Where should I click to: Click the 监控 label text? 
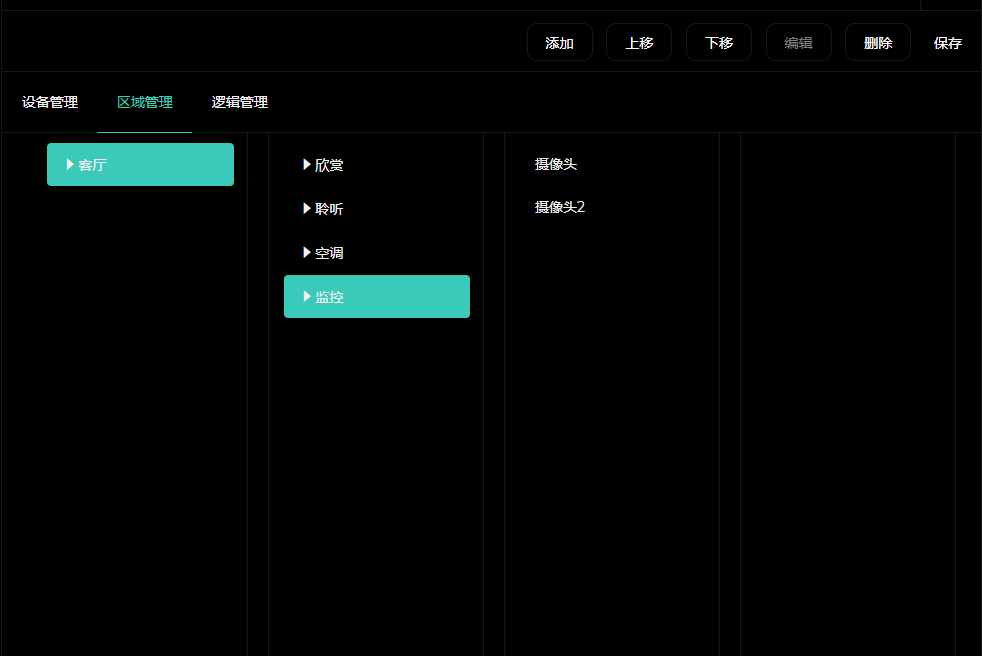pyautogui.click(x=329, y=297)
